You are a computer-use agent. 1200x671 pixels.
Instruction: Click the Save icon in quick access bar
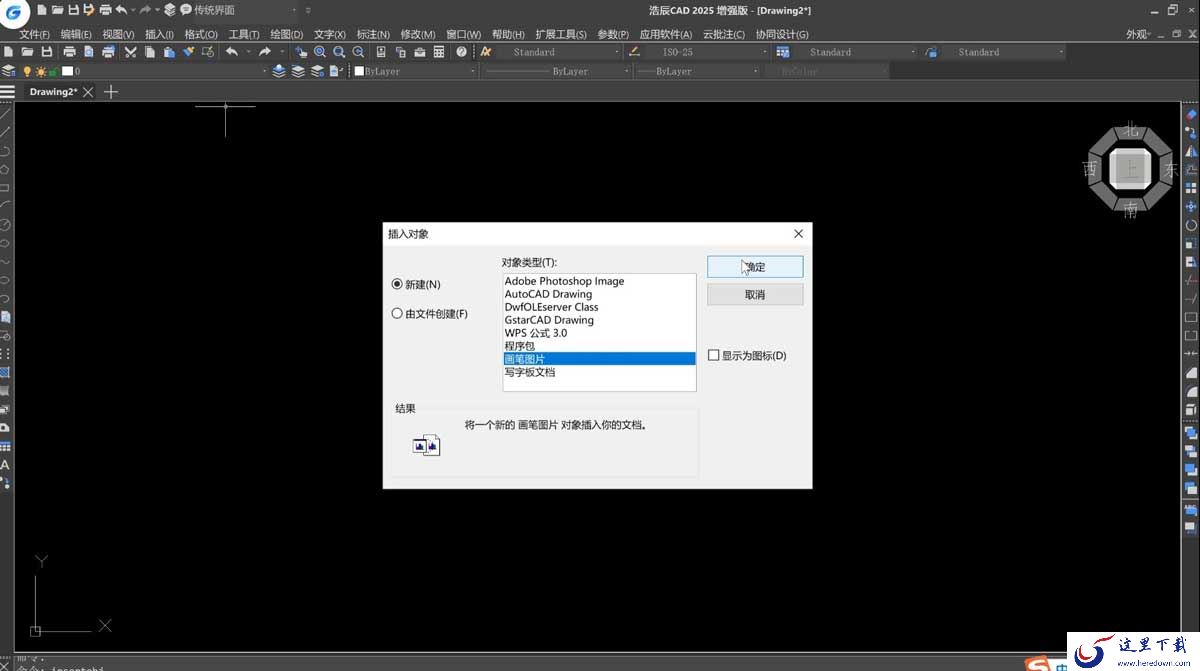coord(73,10)
